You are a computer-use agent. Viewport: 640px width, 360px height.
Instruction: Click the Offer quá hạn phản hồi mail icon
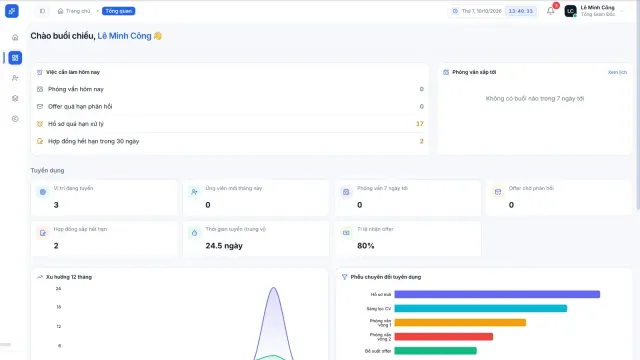40,107
